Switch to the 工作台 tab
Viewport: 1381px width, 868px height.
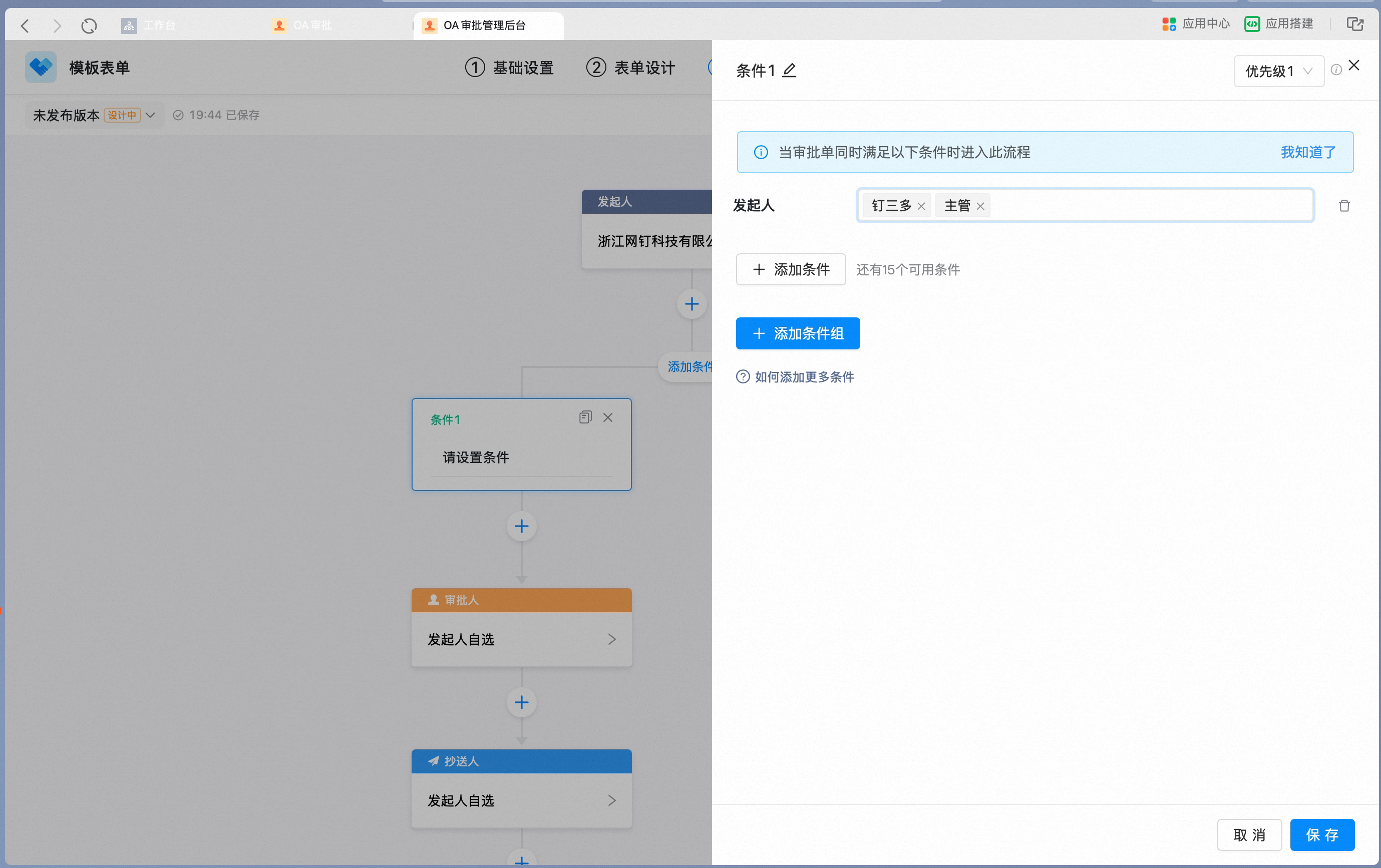tap(149, 25)
